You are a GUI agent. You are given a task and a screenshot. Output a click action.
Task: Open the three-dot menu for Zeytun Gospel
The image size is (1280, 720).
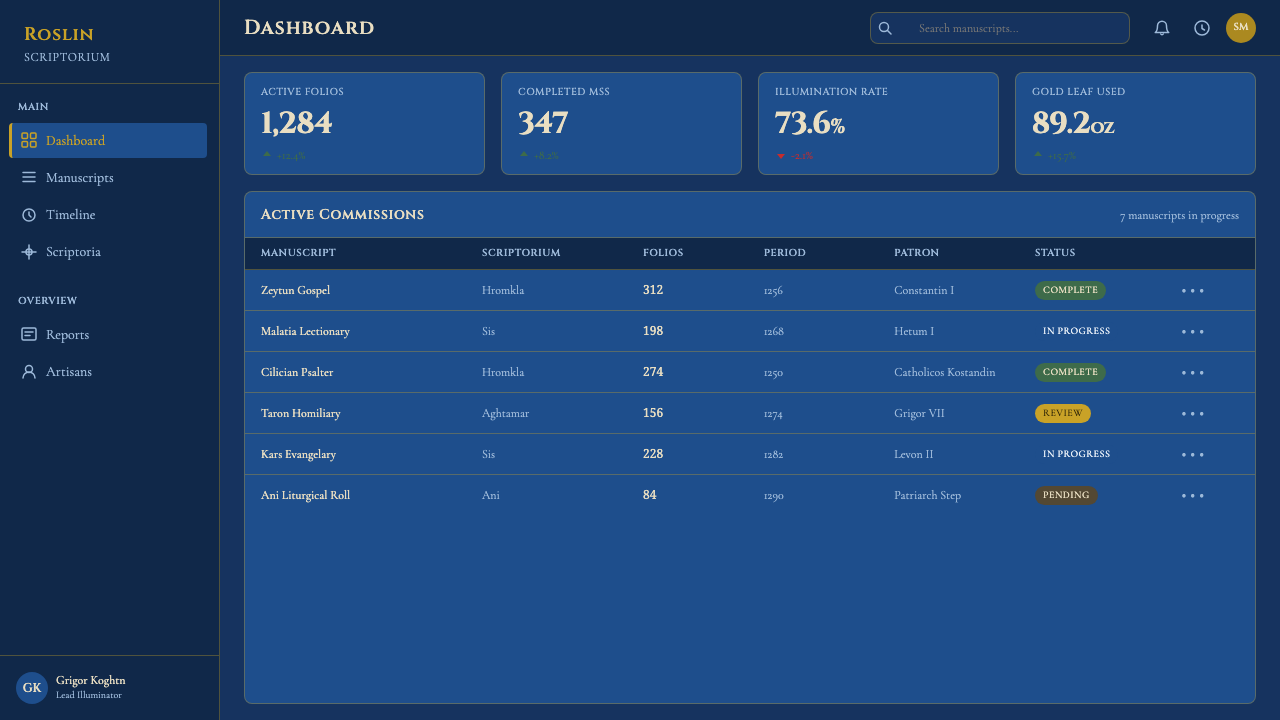tap(1192, 291)
